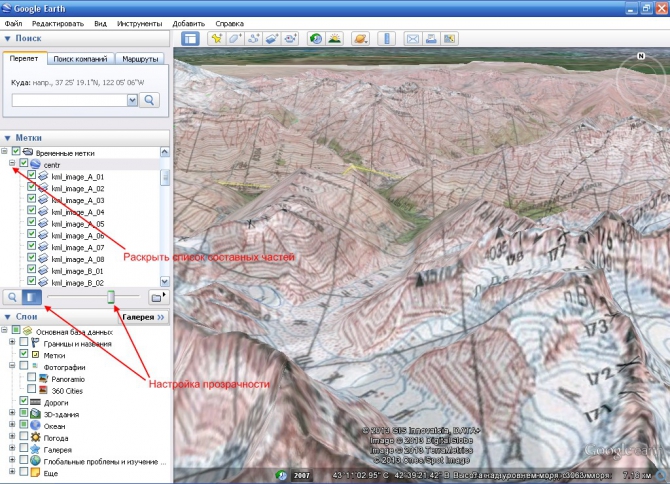
Task: Click the search magnifier button
Action: click(x=149, y=100)
